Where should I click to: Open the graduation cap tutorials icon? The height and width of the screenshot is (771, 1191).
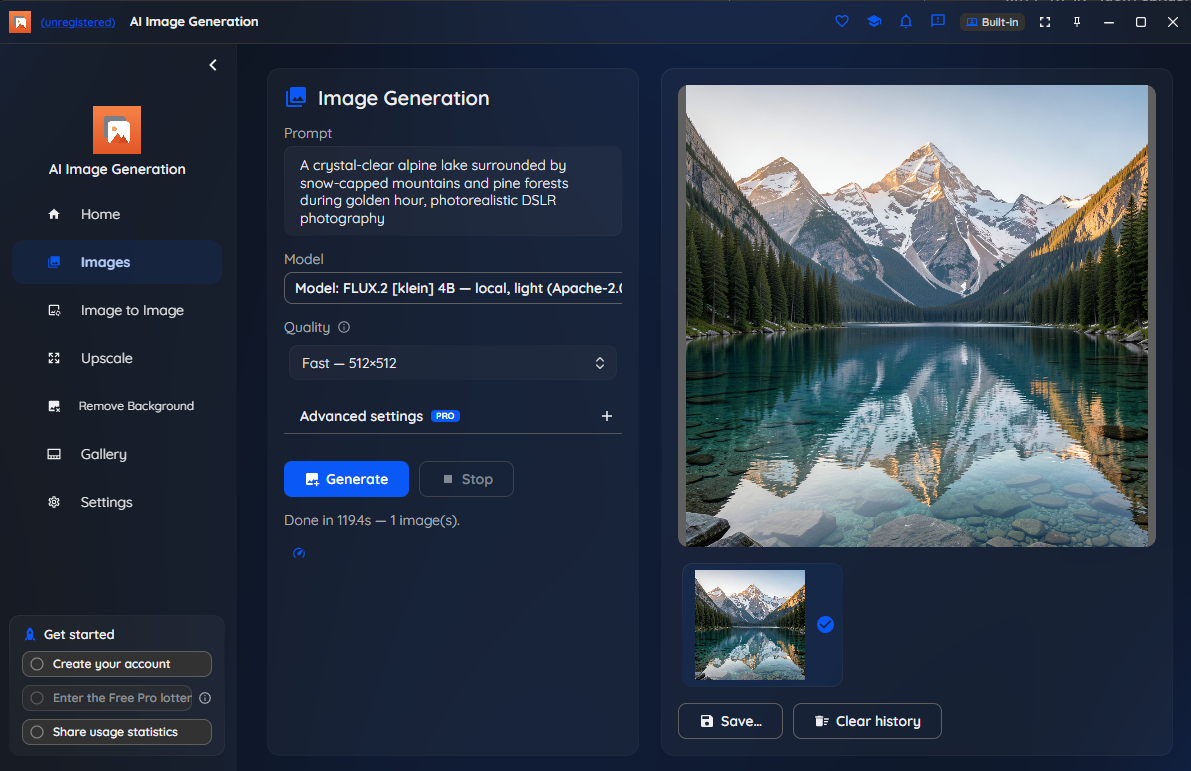pyautogui.click(x=874, y=21)
